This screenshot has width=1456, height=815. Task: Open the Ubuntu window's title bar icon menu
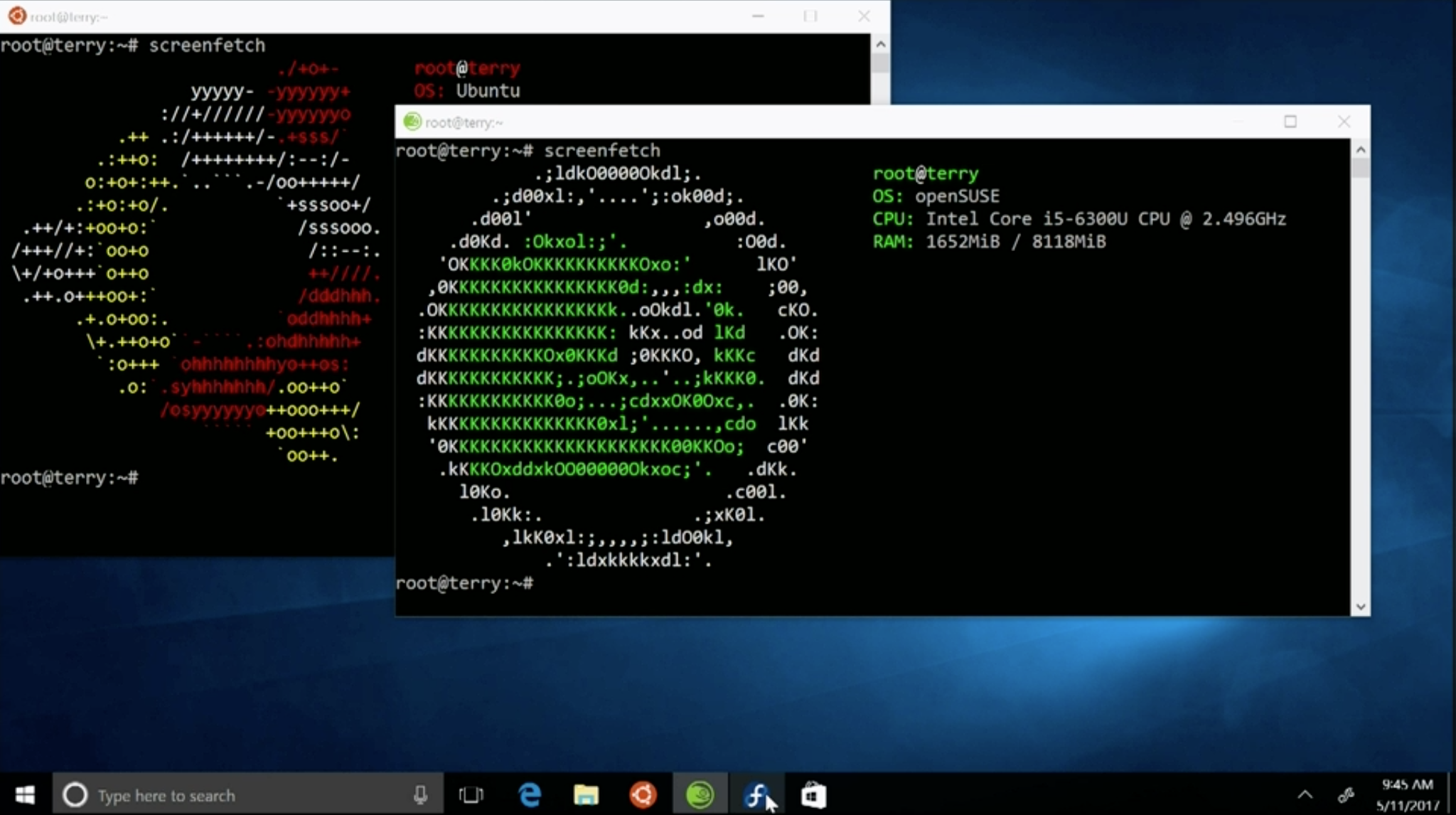click(17, 16)
